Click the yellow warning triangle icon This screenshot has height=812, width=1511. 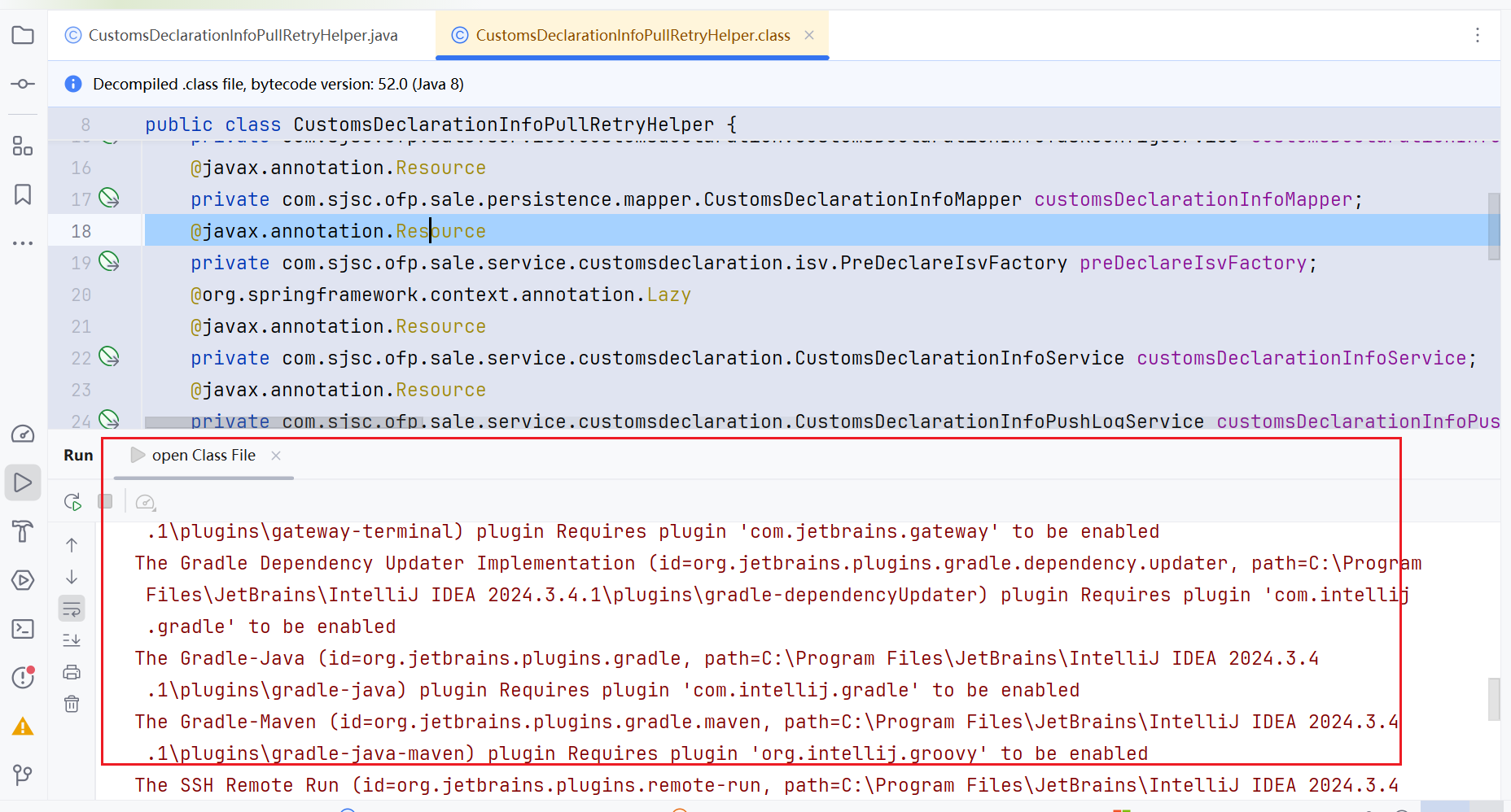pyautogui.click(x=23, y=727)
